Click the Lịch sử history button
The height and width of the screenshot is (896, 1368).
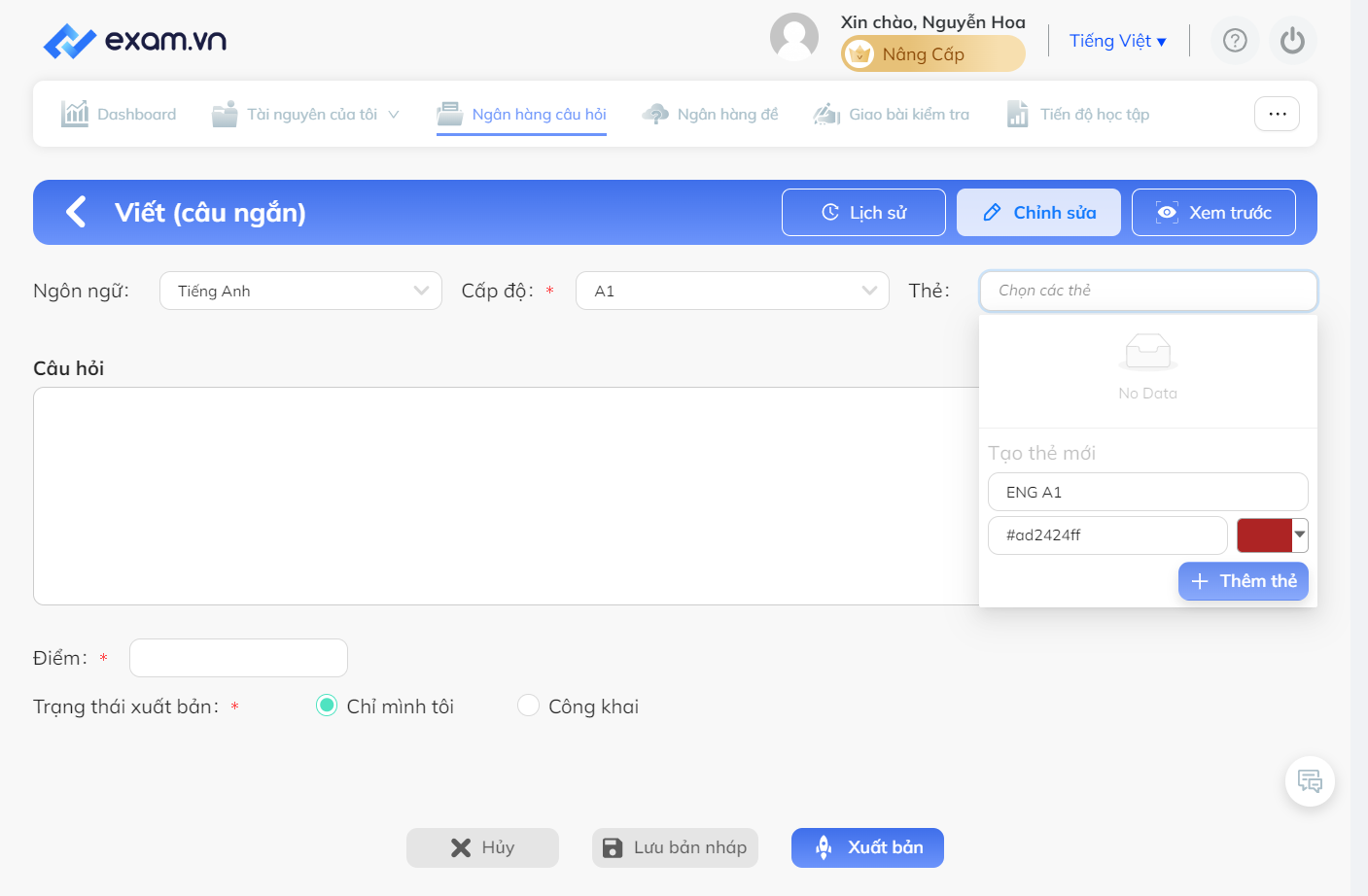click(863, 212)
